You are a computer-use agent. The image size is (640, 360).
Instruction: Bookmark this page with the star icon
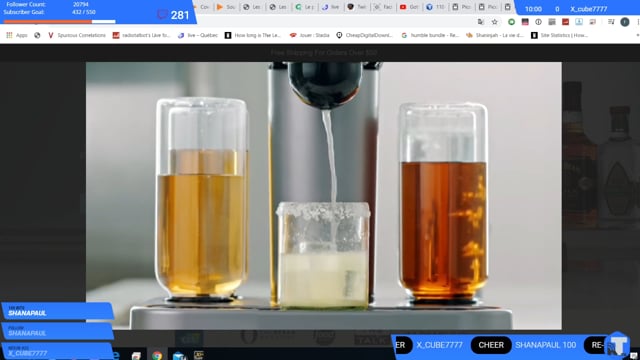pyautogui.click(x=495, y=22)
